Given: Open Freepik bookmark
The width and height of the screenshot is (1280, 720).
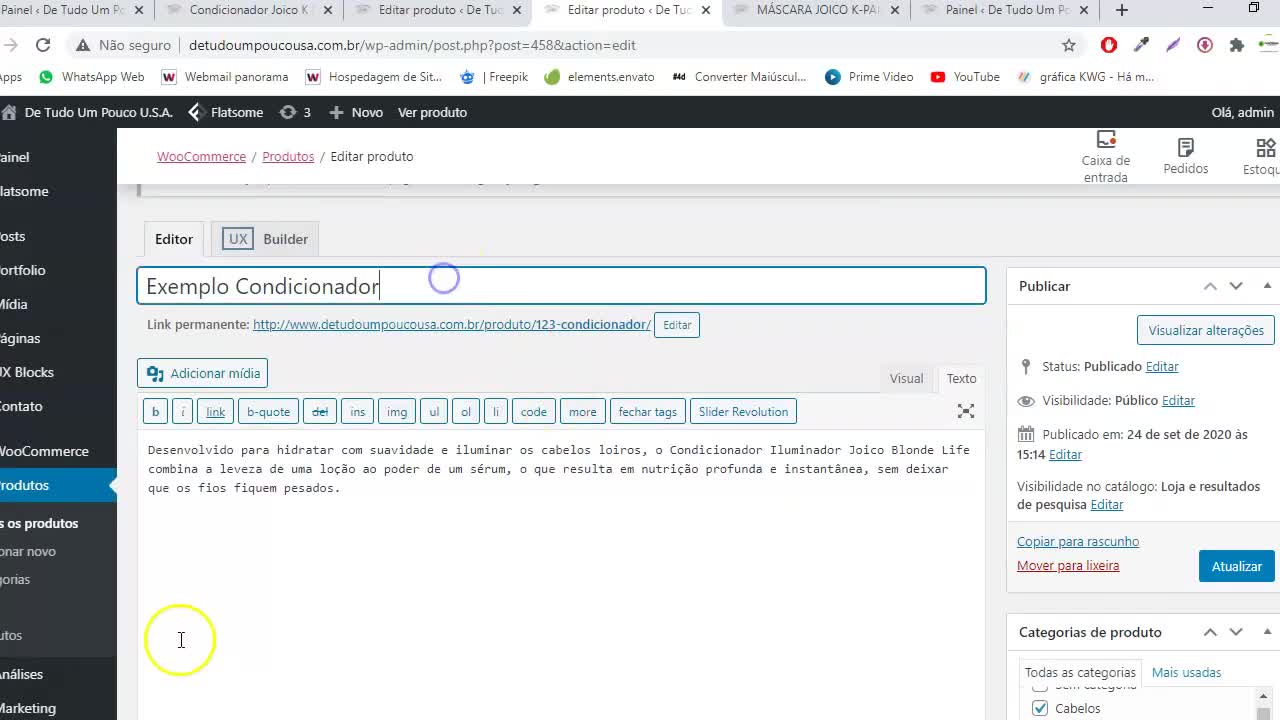Looking at the screenshot, I should coord(494,77).
